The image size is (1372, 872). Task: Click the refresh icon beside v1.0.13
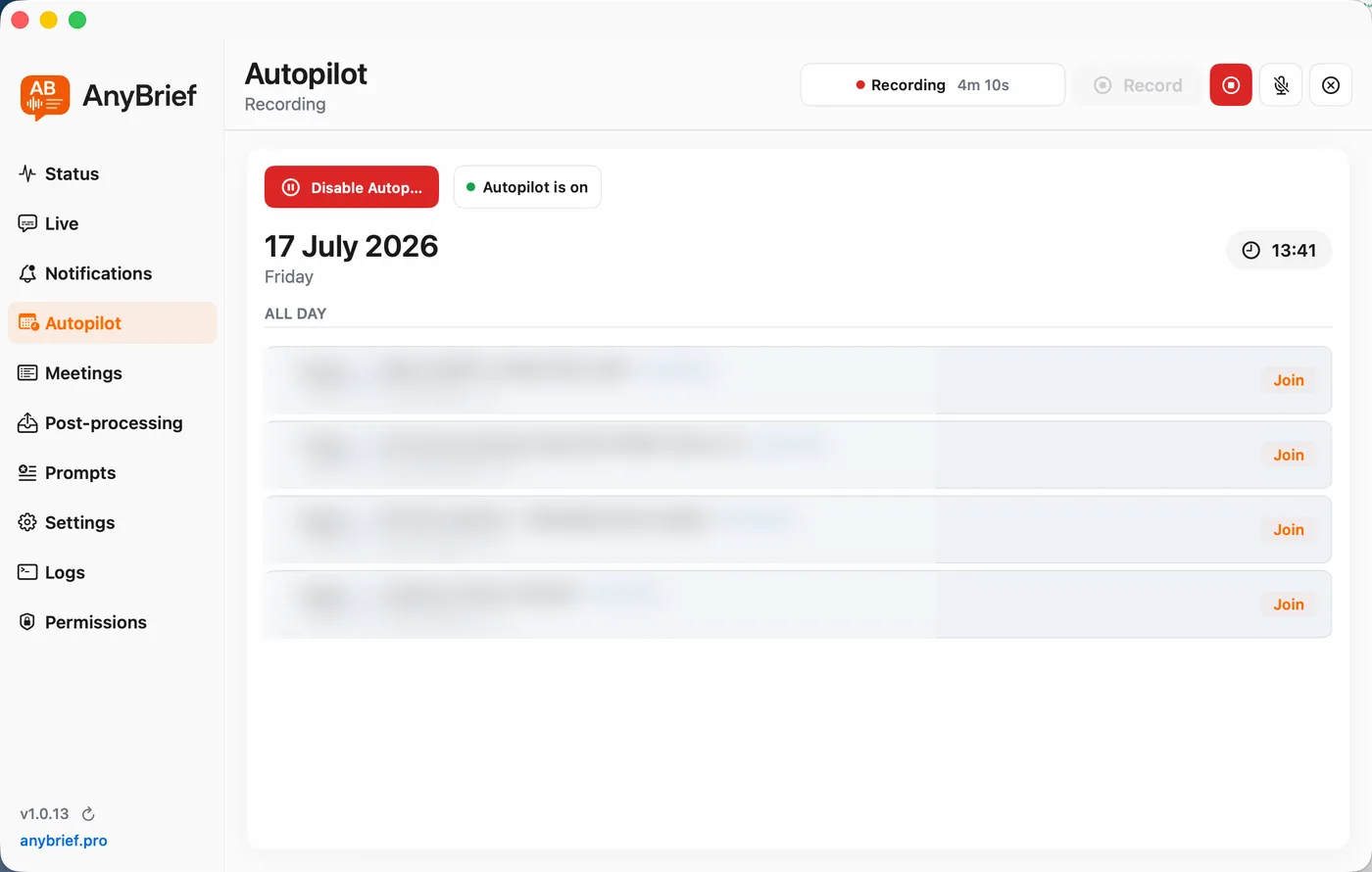[88, 814]
